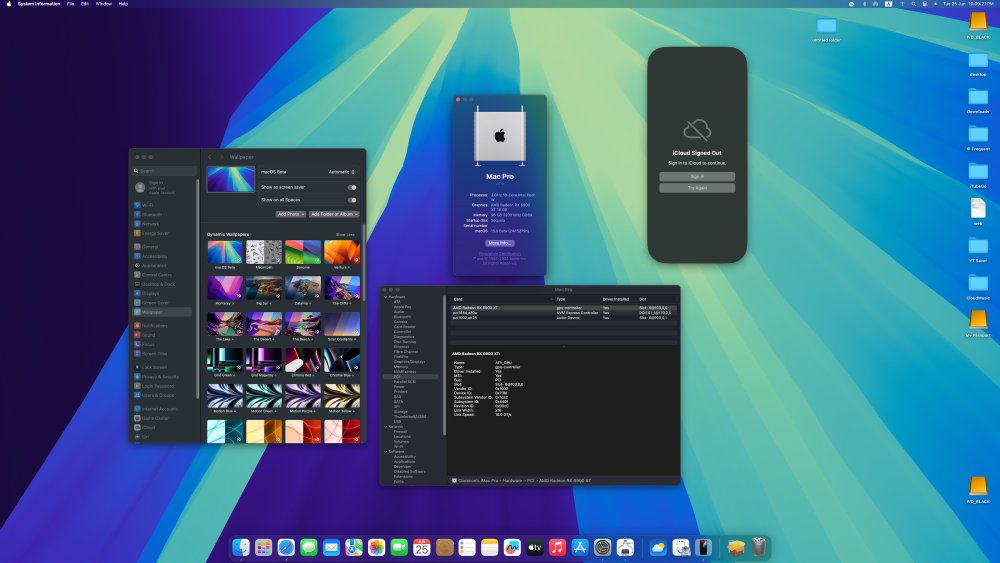Select the Macintosh wallpaper thumbnail
1000x563 pixels.
tap(264, 252)
